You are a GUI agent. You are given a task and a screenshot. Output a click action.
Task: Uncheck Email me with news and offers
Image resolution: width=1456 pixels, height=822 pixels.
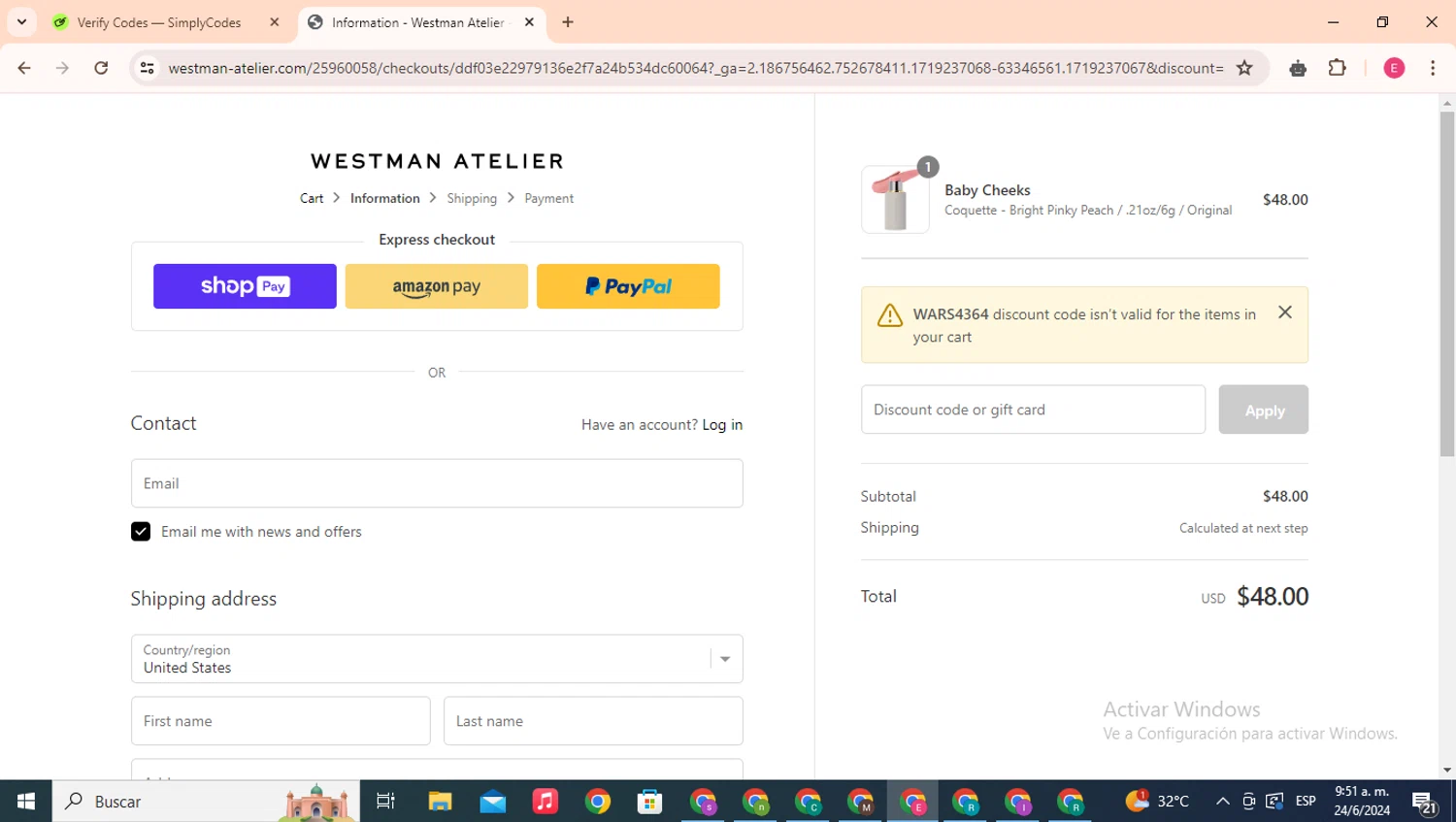click(x=141, y=532)
